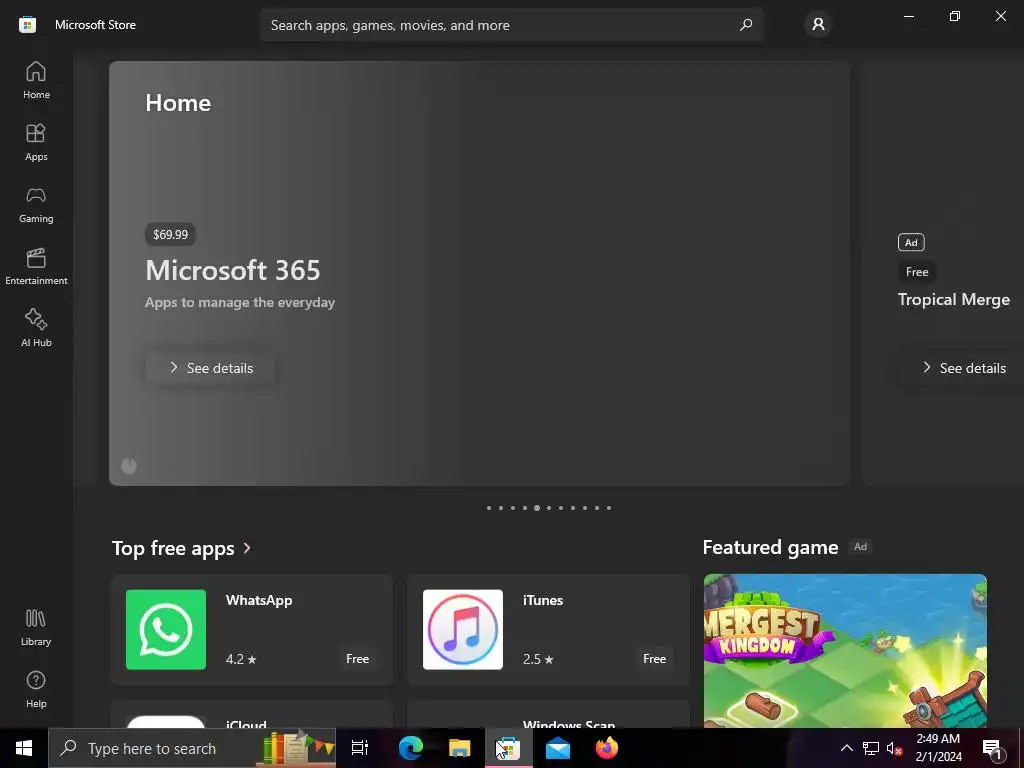Open the Mergest Kingdom featured game image

coord(845,650)
